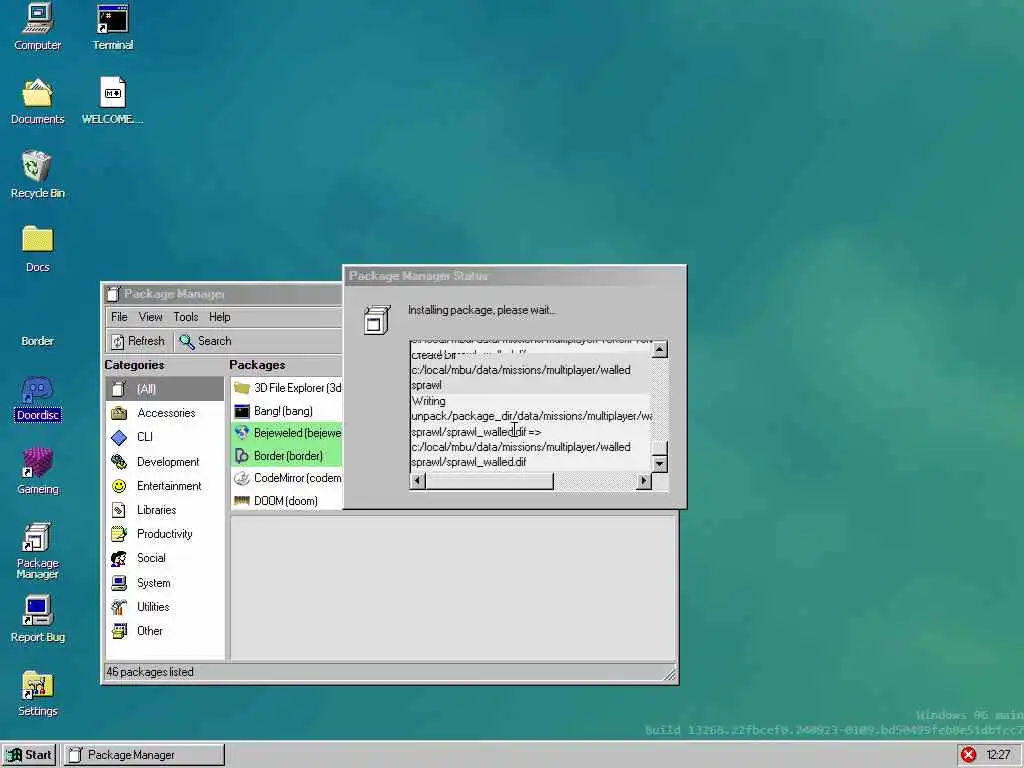The height and width of the screenshot is (768, 1024).
Task: Select the Development category
Action: [x=165, y=462]
